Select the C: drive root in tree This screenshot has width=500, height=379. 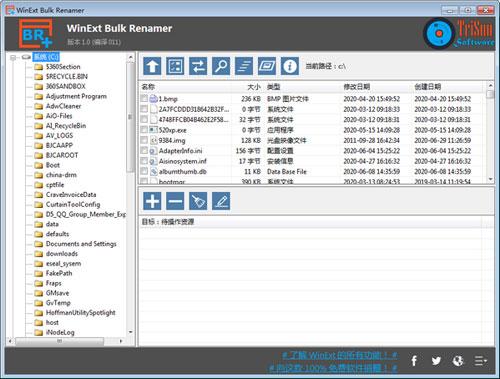coord(46,57)
